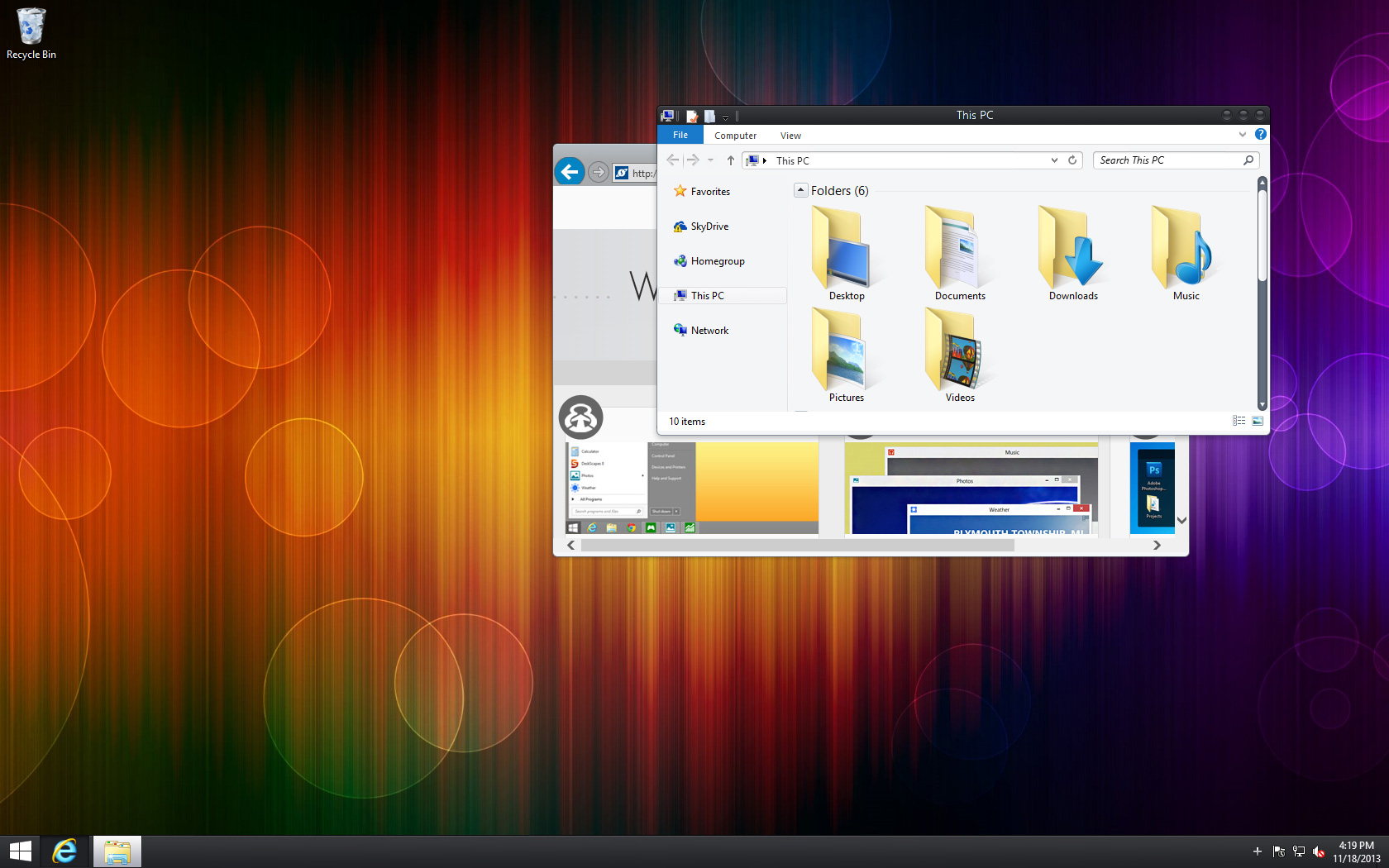The height and width of the screenshot is (868, 1389).
Task: Open the Explorer help question mark icon
Action: 1260,135
